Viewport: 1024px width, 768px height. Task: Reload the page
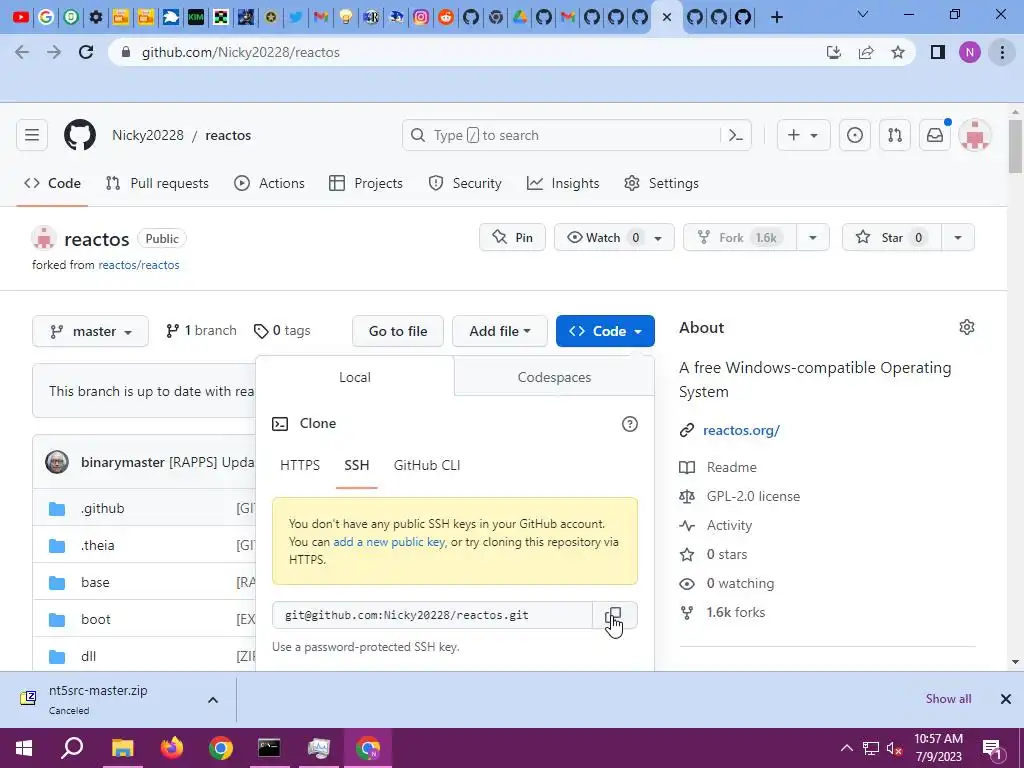[86, 52]
